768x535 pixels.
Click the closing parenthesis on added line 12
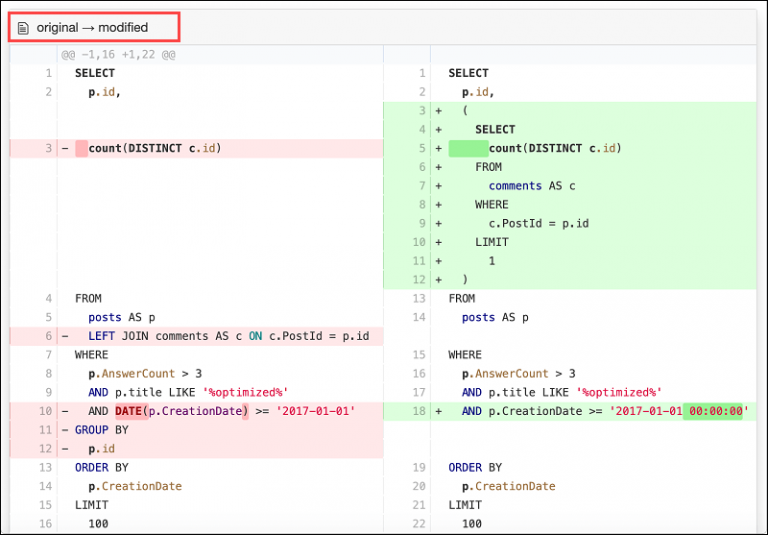pos(465,279)
